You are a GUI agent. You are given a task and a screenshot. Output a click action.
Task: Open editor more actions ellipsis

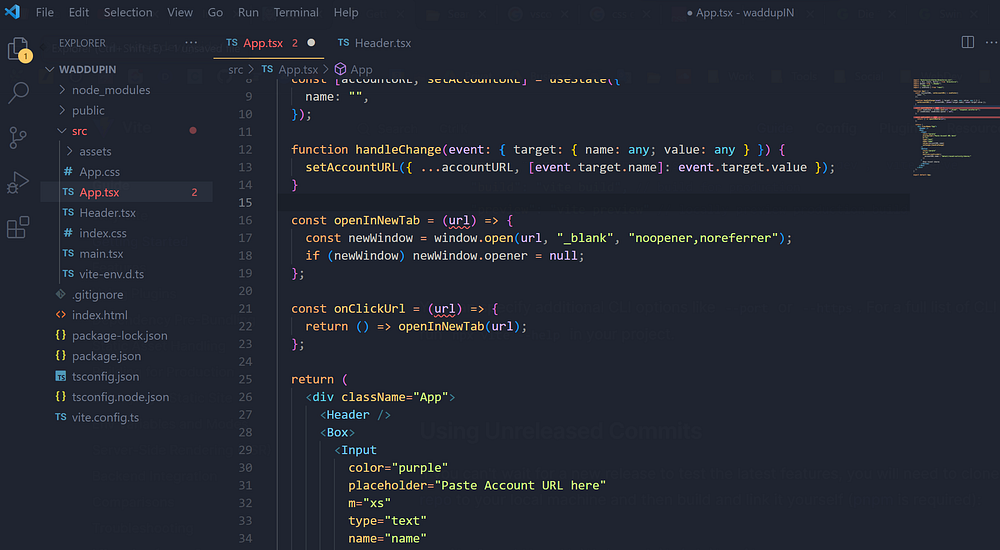coord(992,42)
